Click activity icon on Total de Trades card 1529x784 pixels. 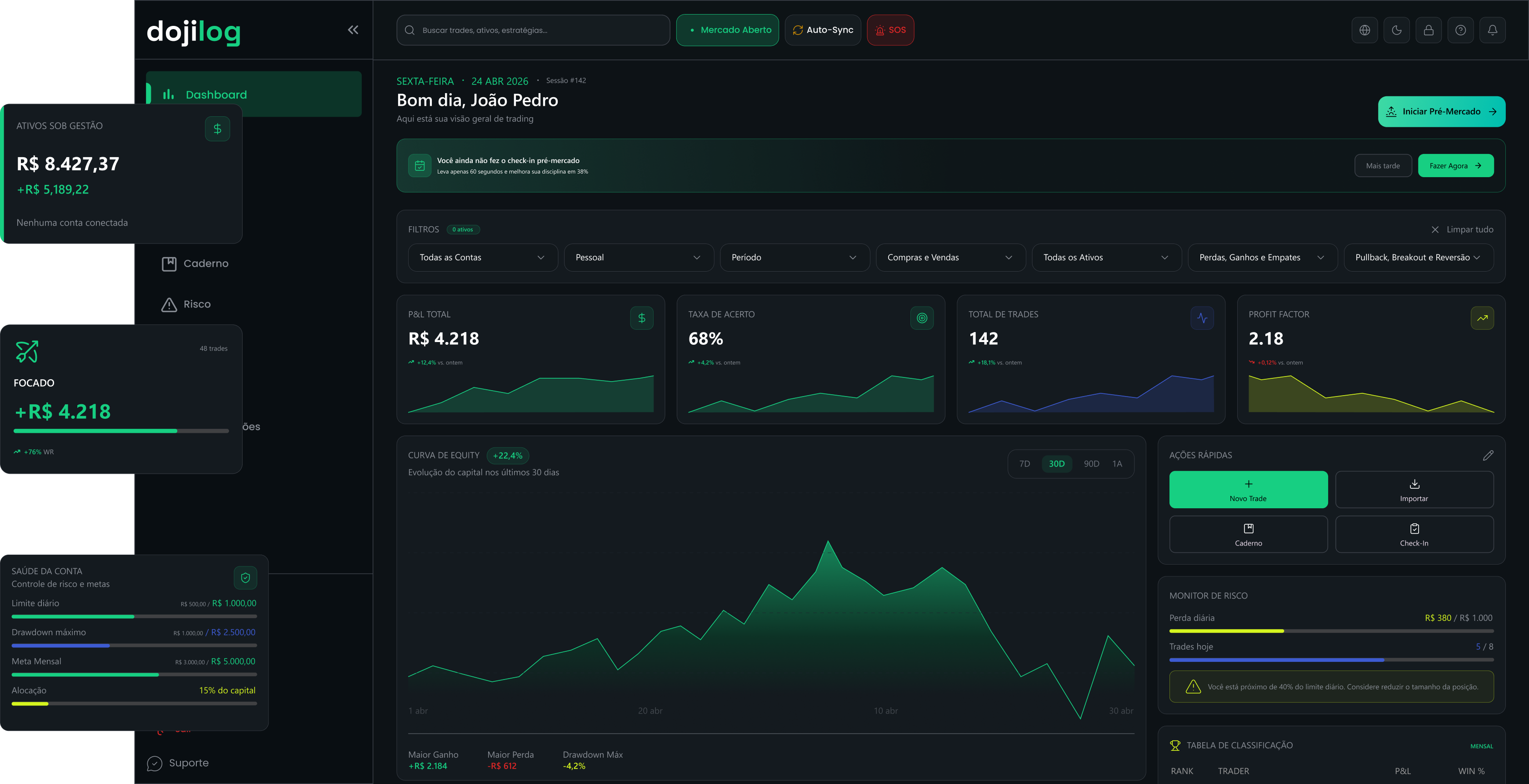(x=1202, y=318)
